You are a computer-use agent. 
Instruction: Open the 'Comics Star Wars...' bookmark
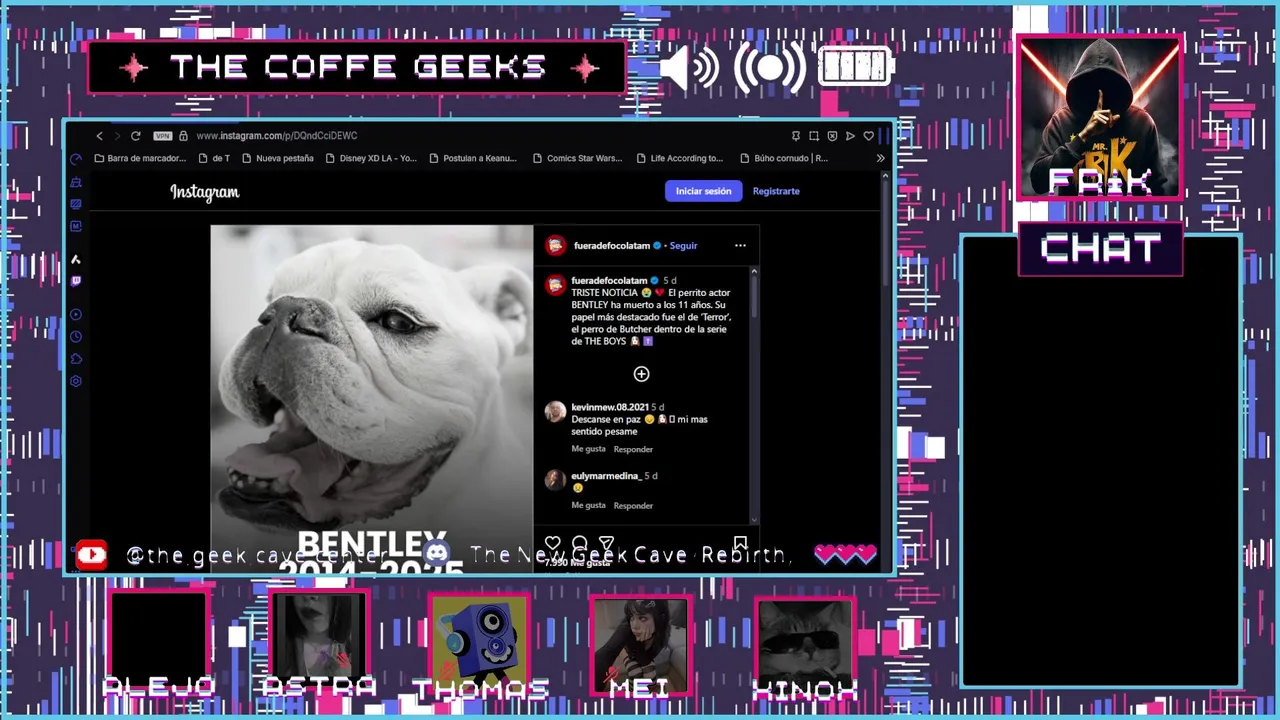577,158
